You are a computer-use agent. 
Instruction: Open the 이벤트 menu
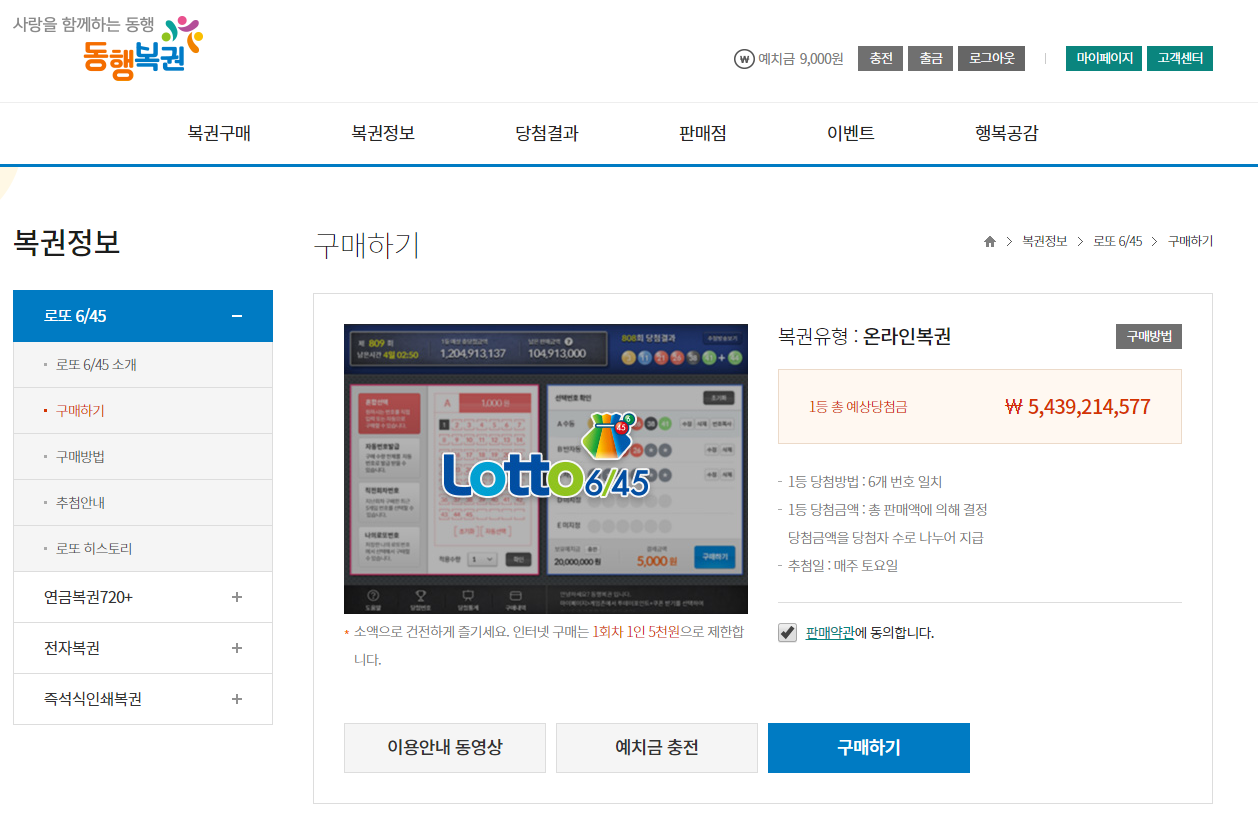coord(851,133)
